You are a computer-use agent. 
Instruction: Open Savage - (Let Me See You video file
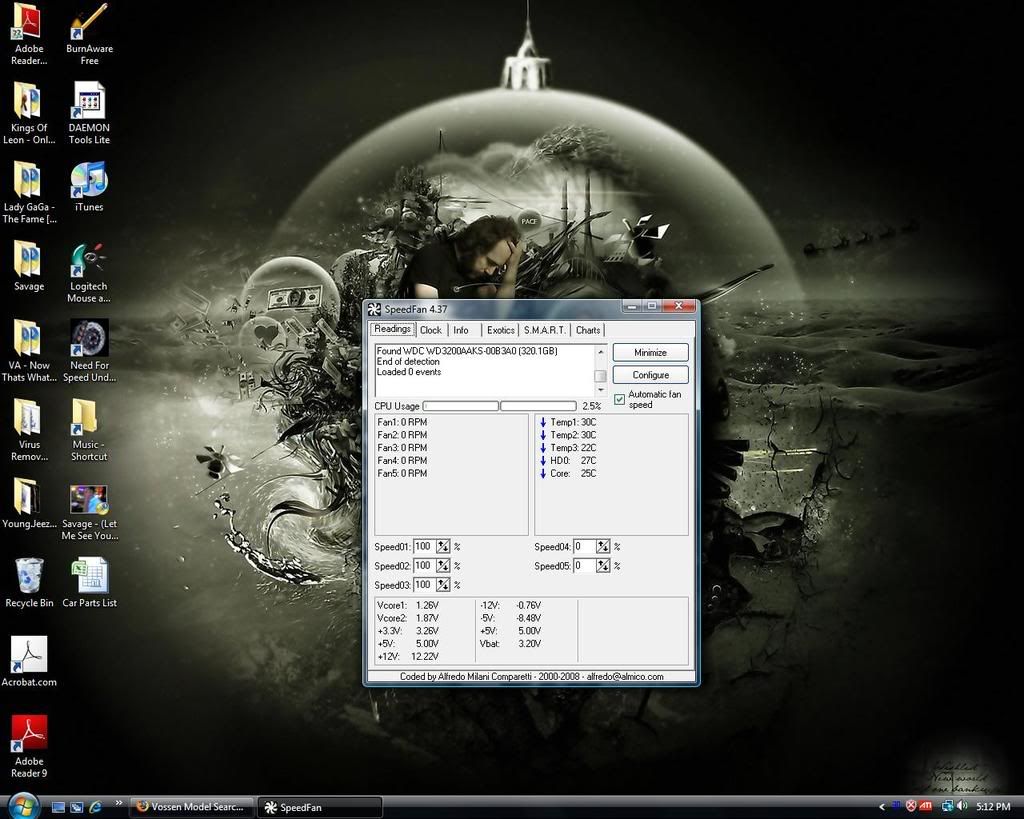89,512
